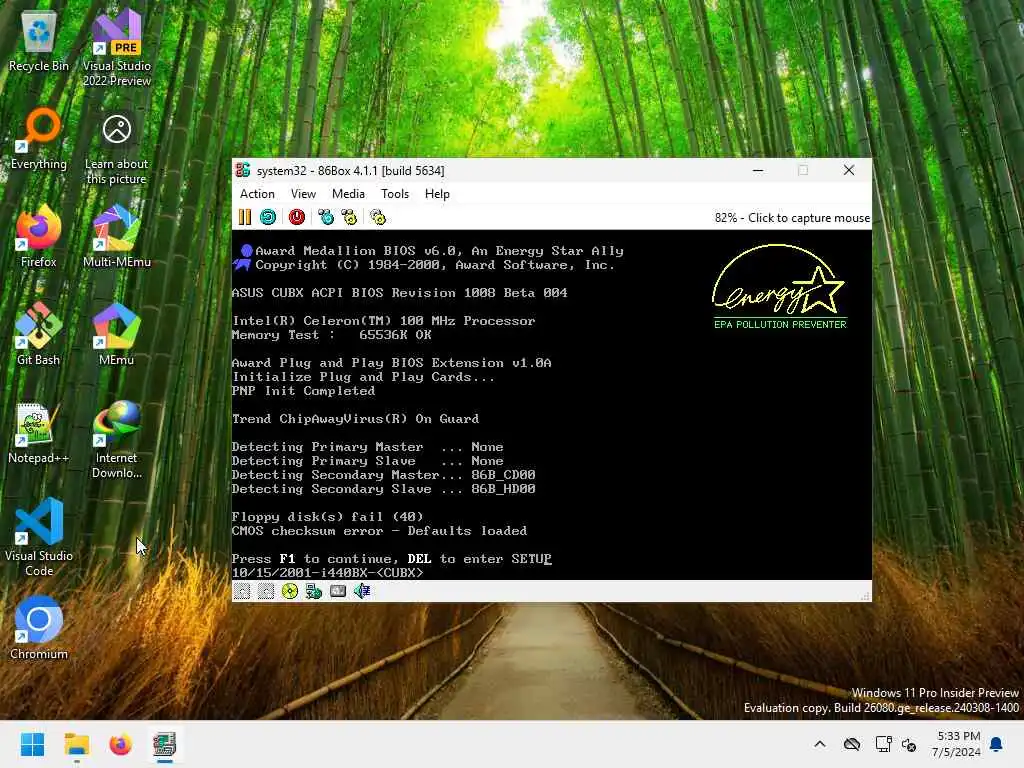Click the CD-ROM disc status bar icon

290,591
